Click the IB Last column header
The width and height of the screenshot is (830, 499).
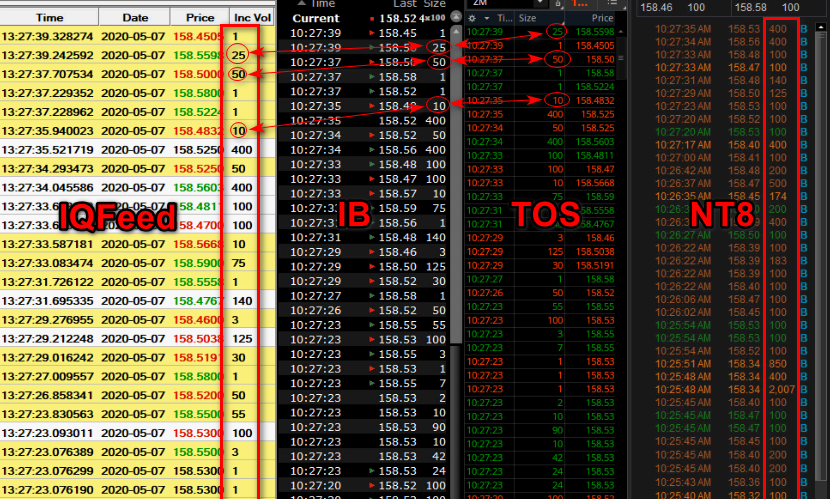coord(405,4)
